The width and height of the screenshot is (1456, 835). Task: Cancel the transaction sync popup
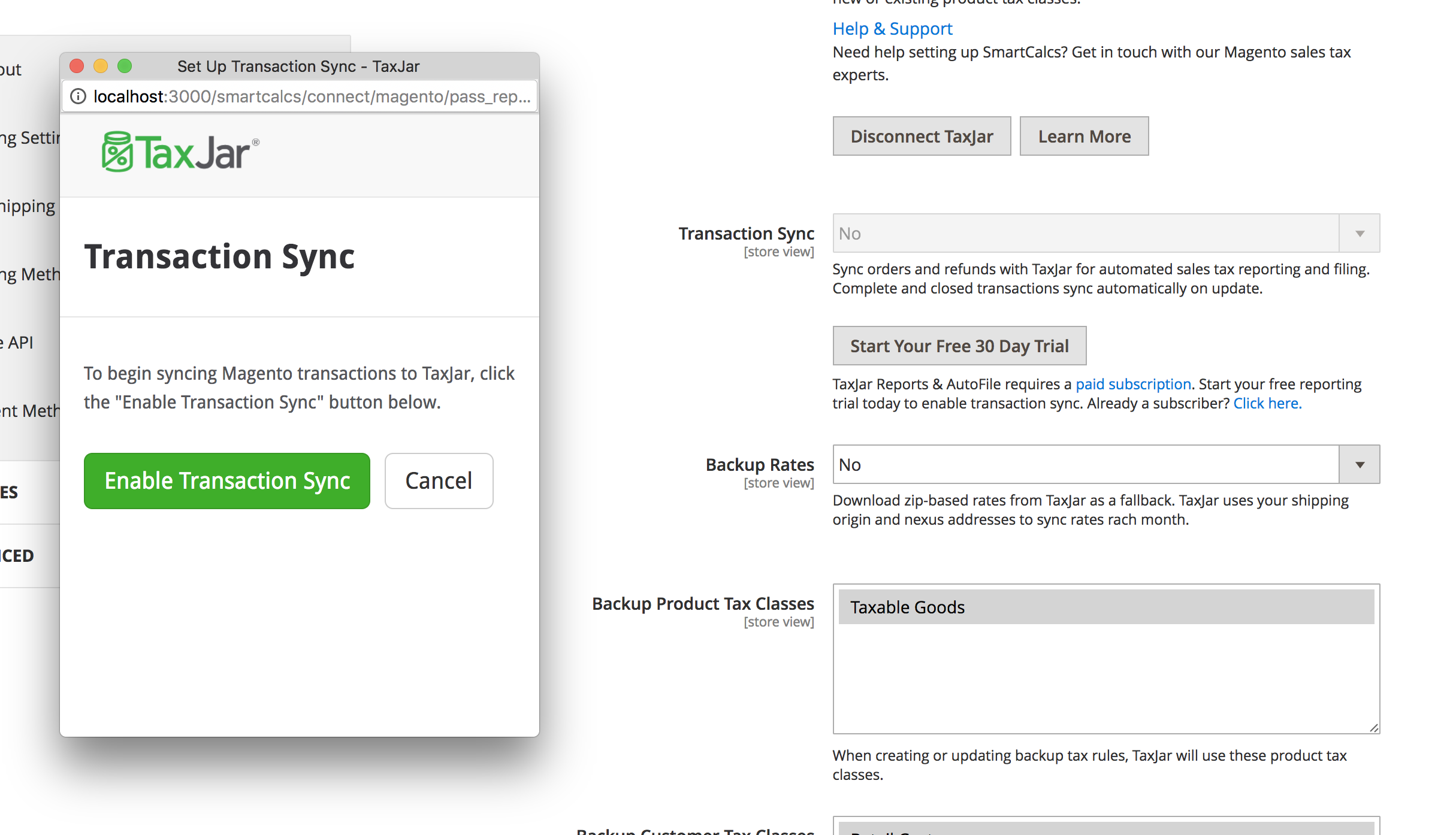pyautogui.click(x=439, y=481)
